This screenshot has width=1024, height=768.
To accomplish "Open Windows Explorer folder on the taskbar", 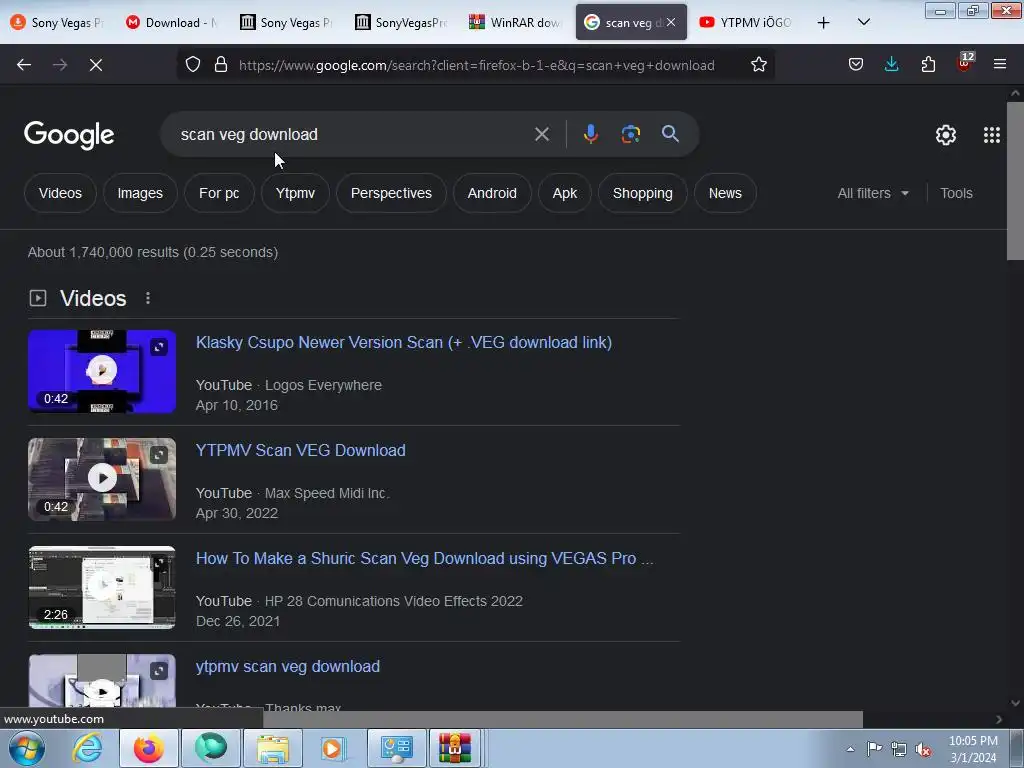I will [272, 748].
